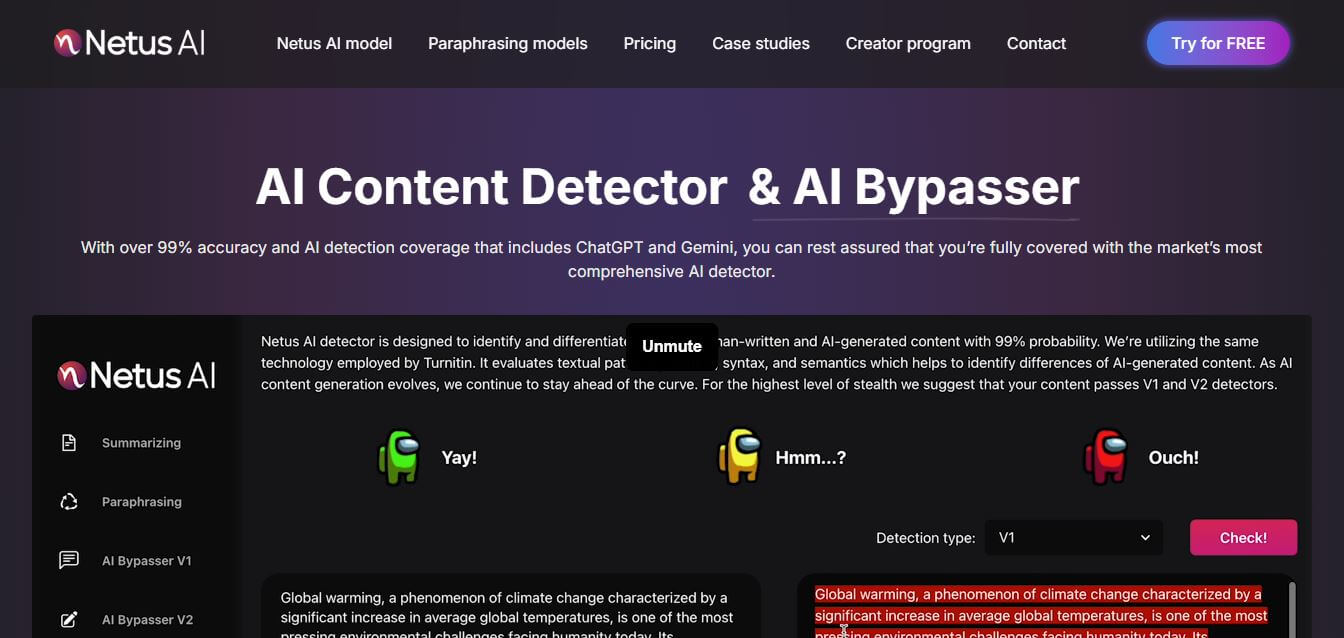The width and height of the screenshot is (1344, 638).
Task: Open the Netus AI model menu
Action: 334,44
